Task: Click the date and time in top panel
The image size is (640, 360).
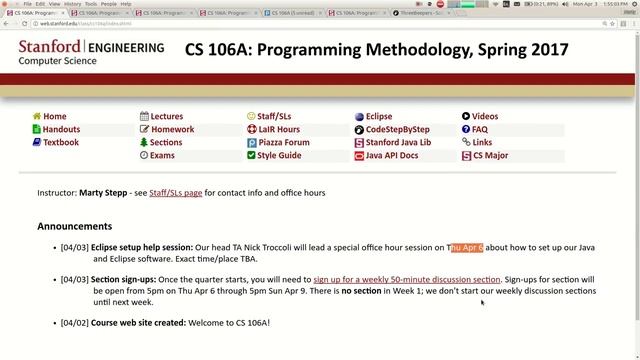Action: [x=600, y=4]
